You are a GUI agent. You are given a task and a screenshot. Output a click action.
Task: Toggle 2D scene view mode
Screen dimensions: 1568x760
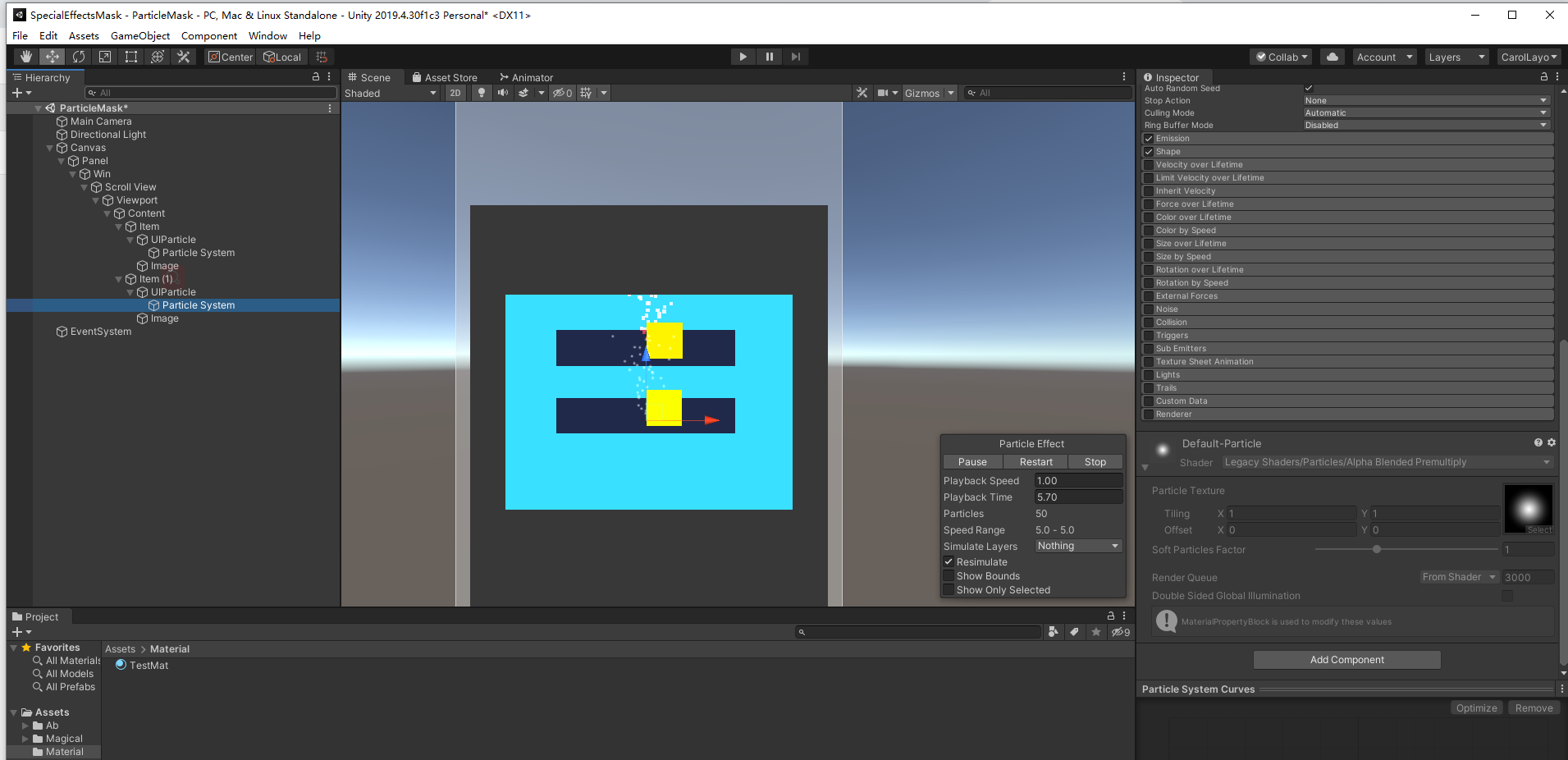455,93
